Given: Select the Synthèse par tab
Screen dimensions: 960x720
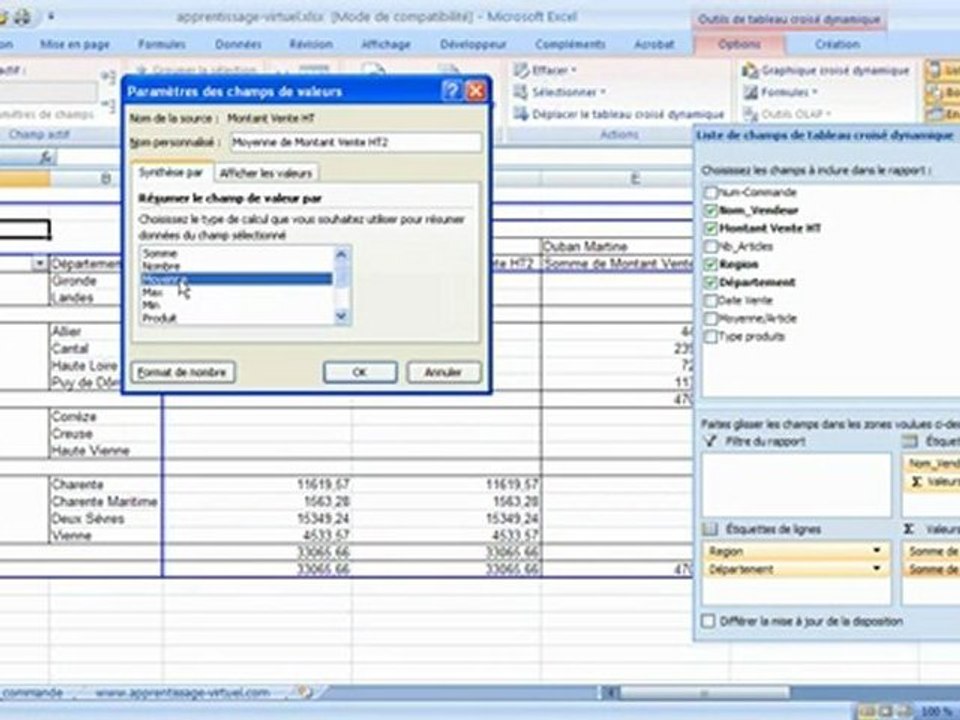Looking at the screenshot, I should point(171,172).
